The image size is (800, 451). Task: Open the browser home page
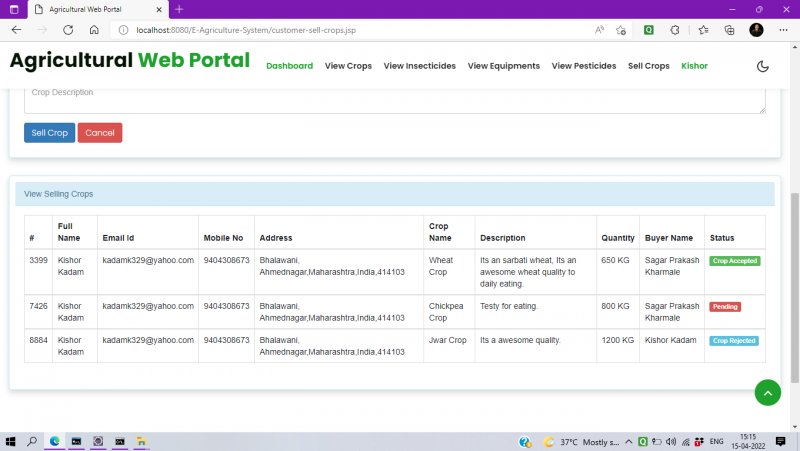pyautogui.click(x=94, y=30)
